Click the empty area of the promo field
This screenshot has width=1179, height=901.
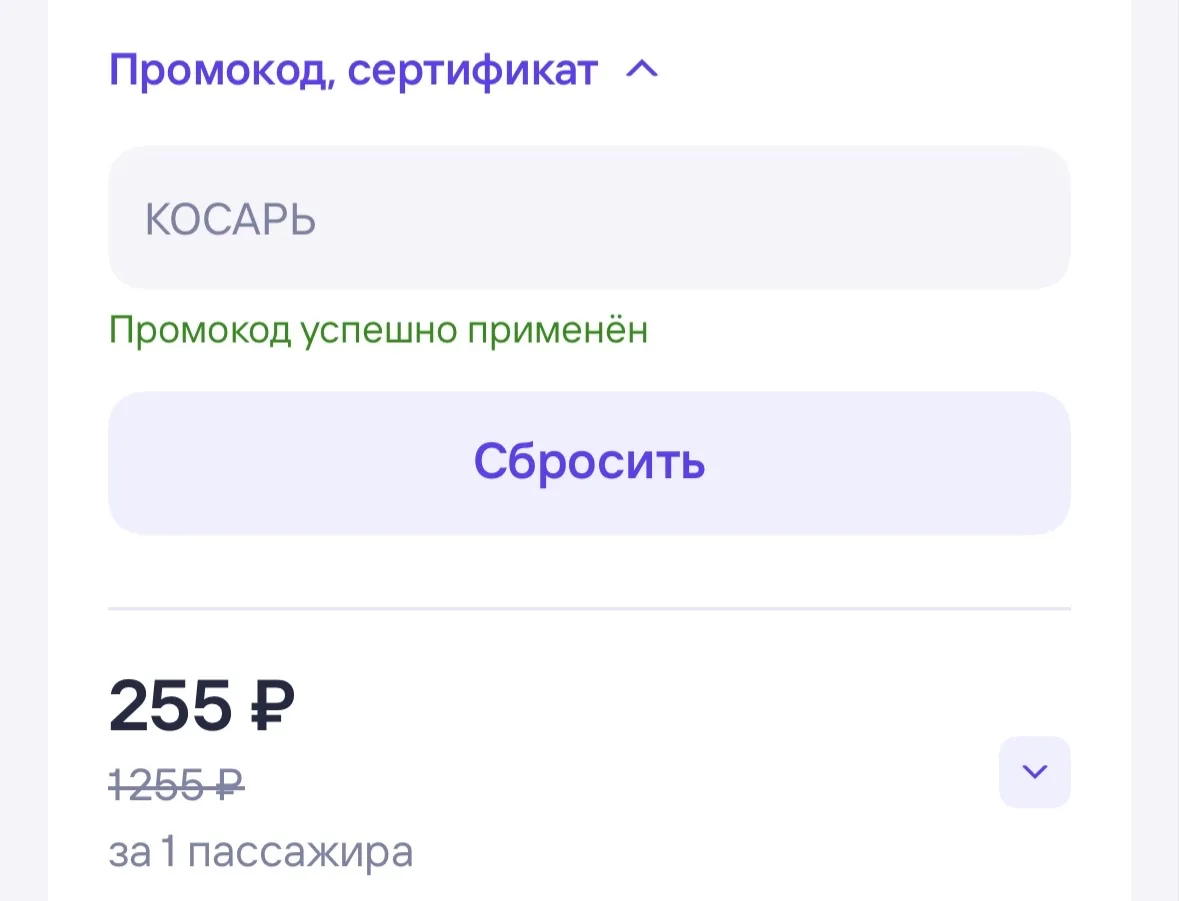coord(692,217)
